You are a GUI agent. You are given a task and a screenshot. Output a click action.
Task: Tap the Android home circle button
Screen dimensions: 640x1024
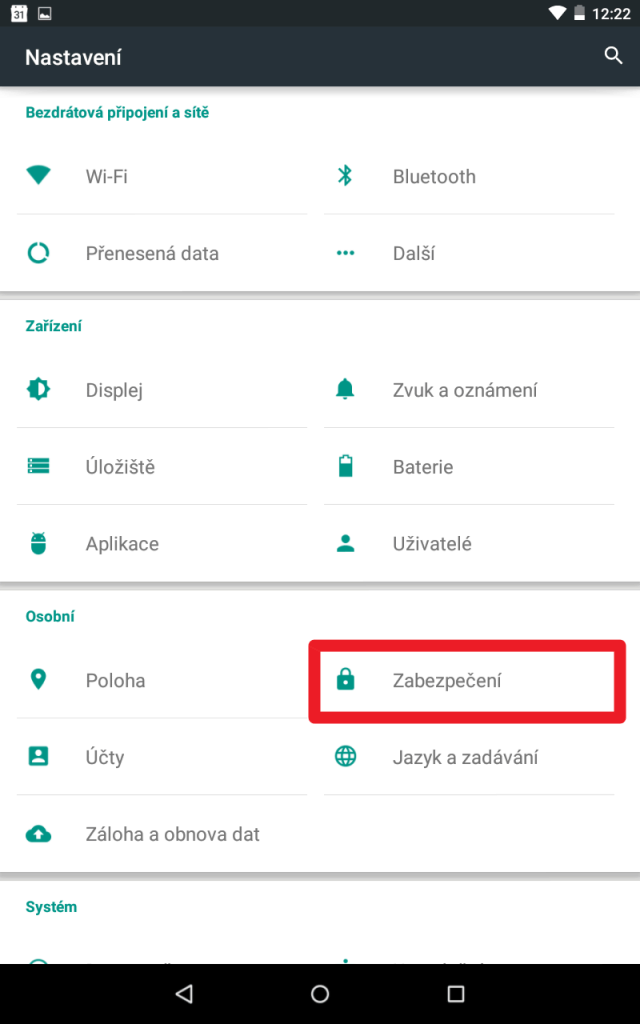coord(320,994)
